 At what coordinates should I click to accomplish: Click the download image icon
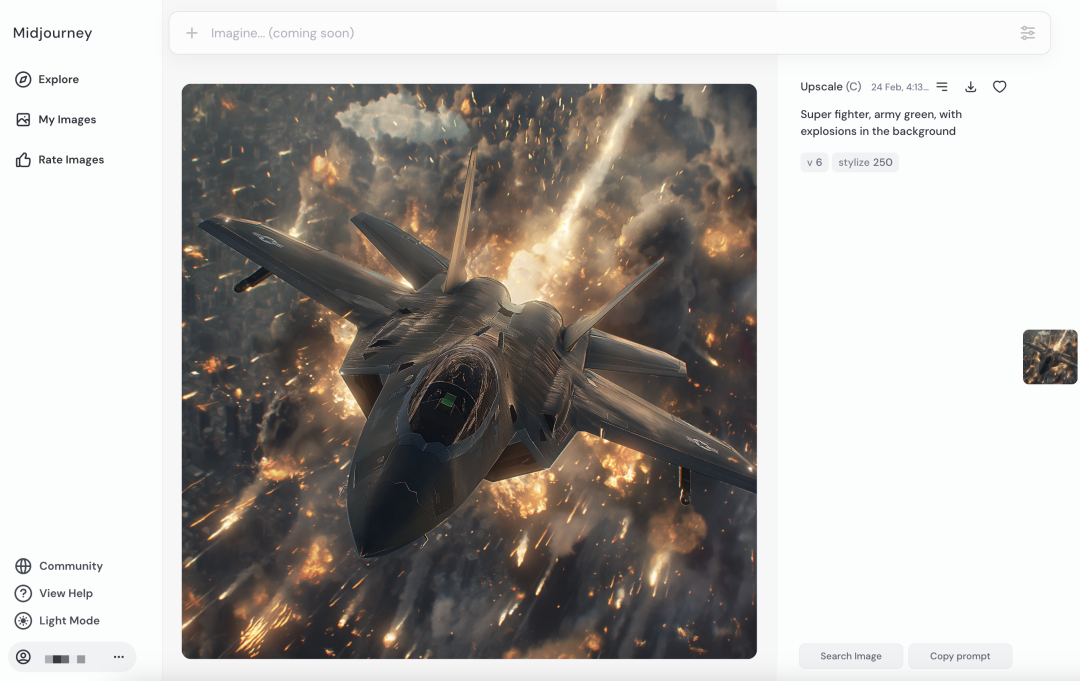970,87
